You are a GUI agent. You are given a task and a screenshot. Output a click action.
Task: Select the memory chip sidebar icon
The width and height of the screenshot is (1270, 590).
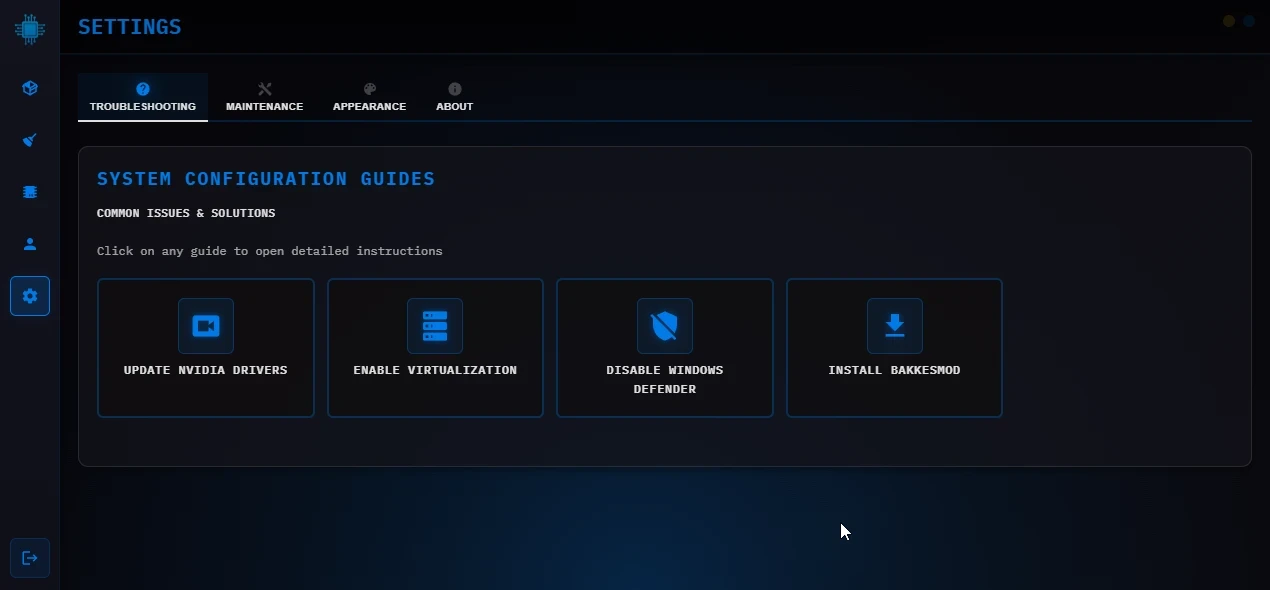pos(30,192)
